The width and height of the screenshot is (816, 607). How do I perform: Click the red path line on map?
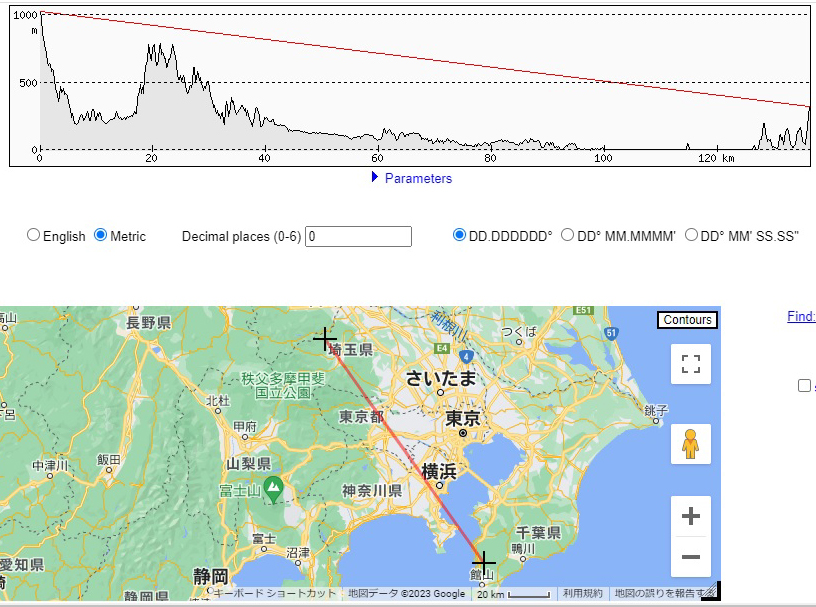(404, 451)
